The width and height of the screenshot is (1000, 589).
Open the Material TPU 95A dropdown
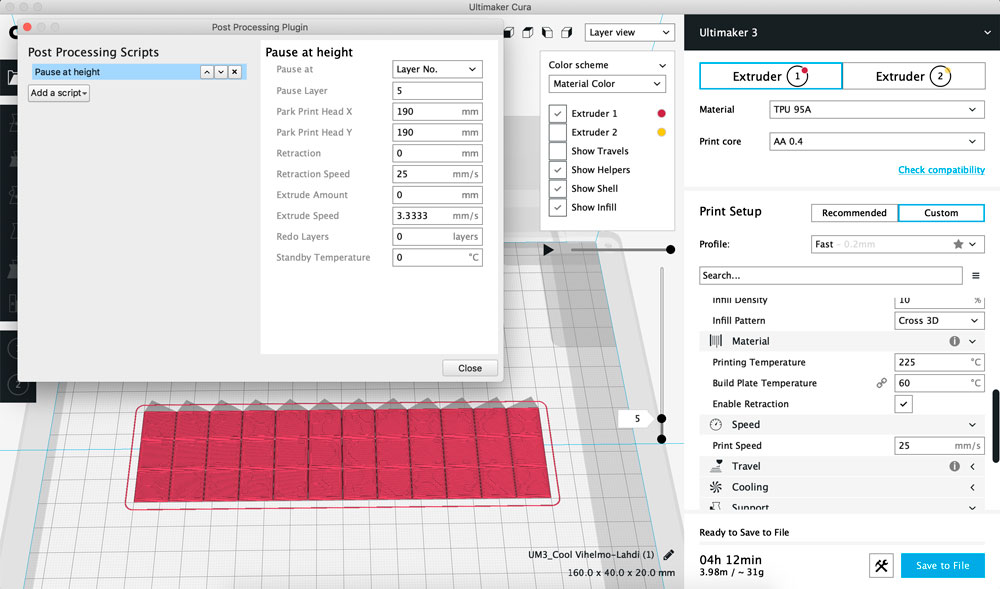pos(876,110)
